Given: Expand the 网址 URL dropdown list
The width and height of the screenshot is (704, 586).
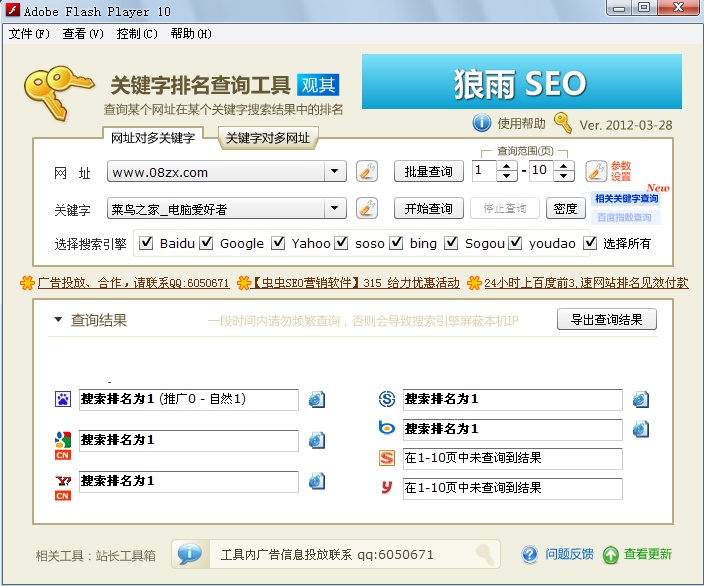Looking at the screenshot, I should pos(334,171).
